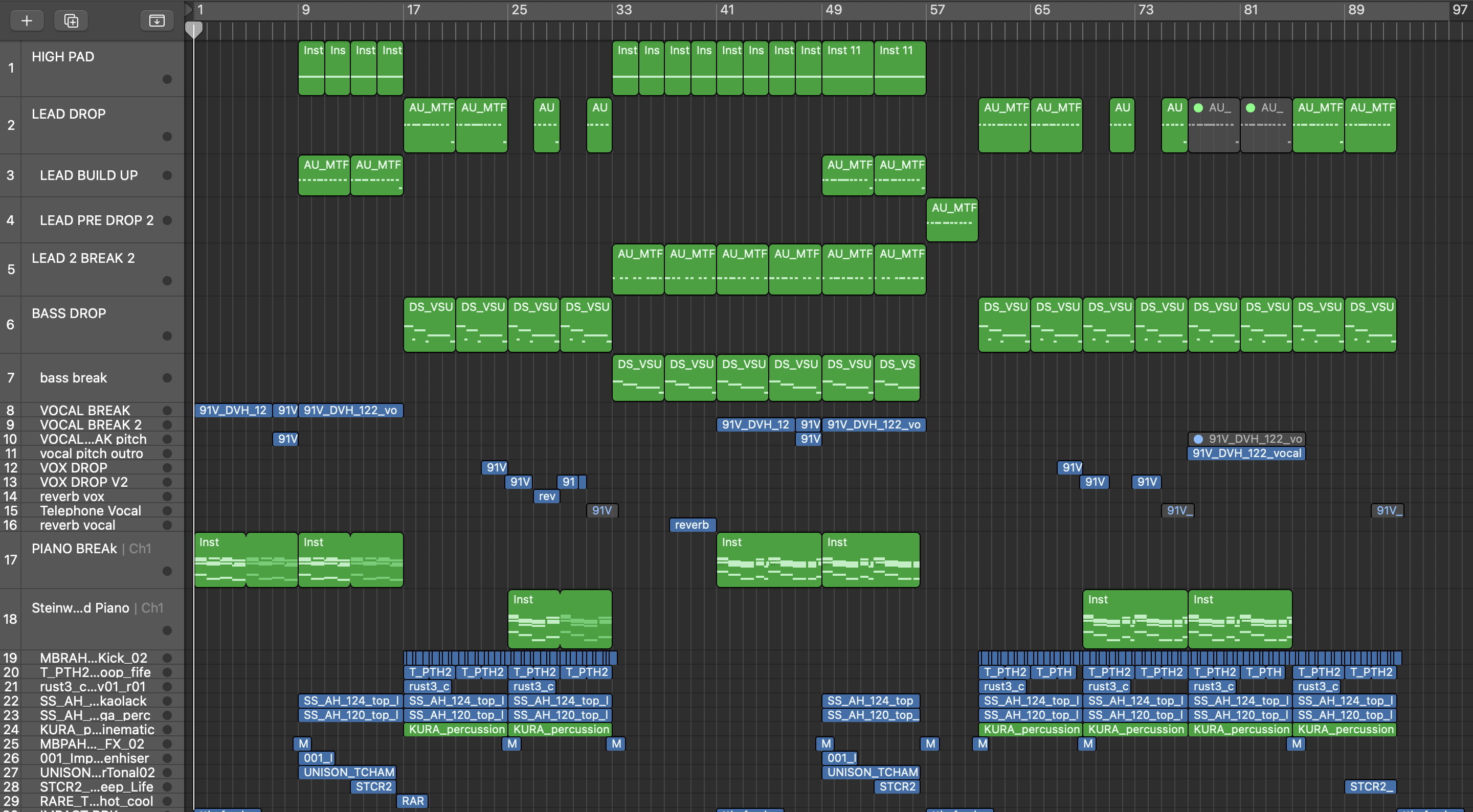Click the Add Track plus button
The height and width of the screenshot is (812, 1473).
(x=26, y=20)
